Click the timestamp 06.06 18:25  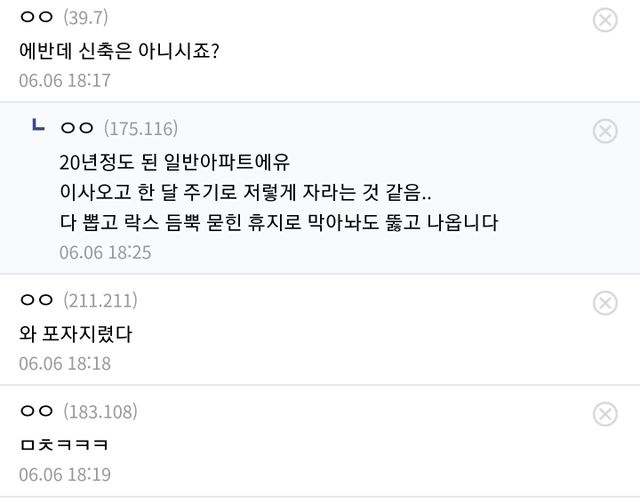click(x=105, y=251)
